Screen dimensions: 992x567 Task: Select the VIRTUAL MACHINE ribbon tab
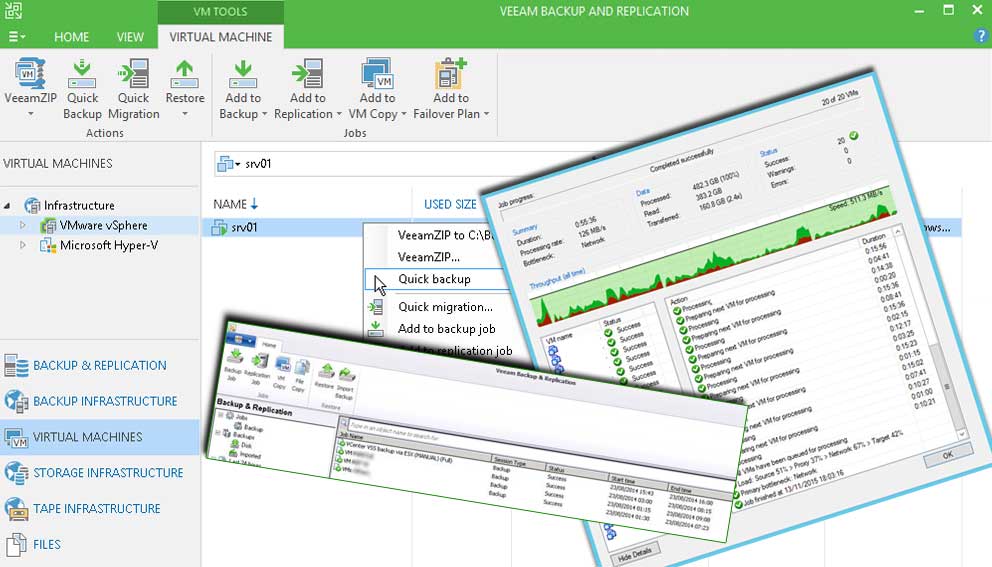point(220,37)
